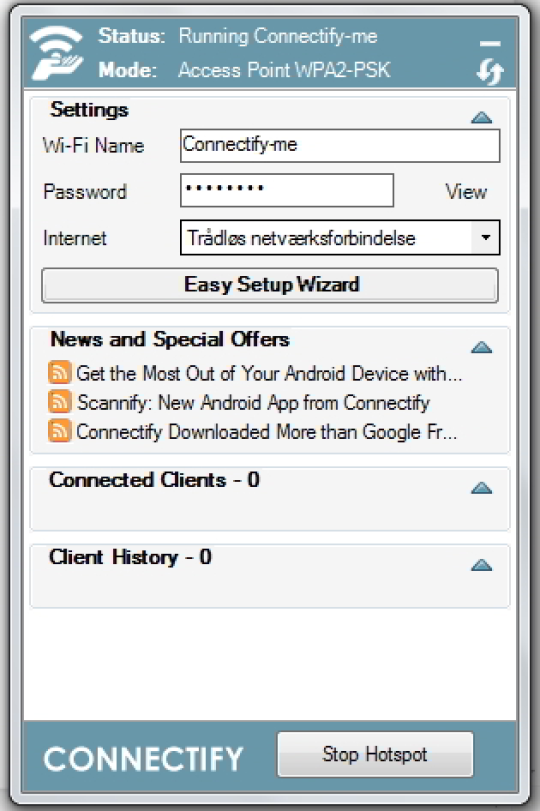Collapse the News and Special Offers section
The width and height of the screenshot is (540, 811).
(x=482, y=347)
